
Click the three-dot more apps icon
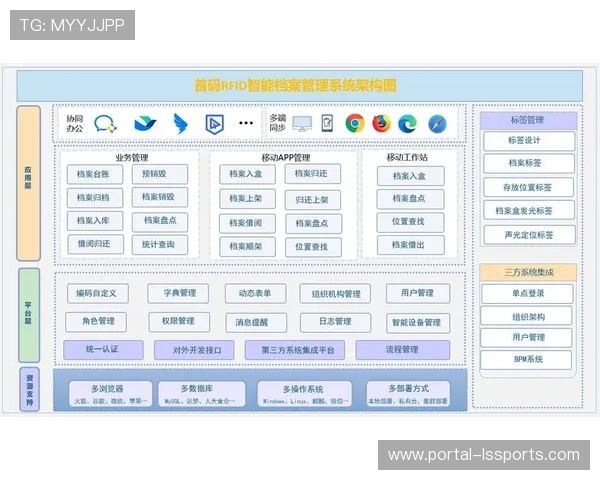(246, 123)
